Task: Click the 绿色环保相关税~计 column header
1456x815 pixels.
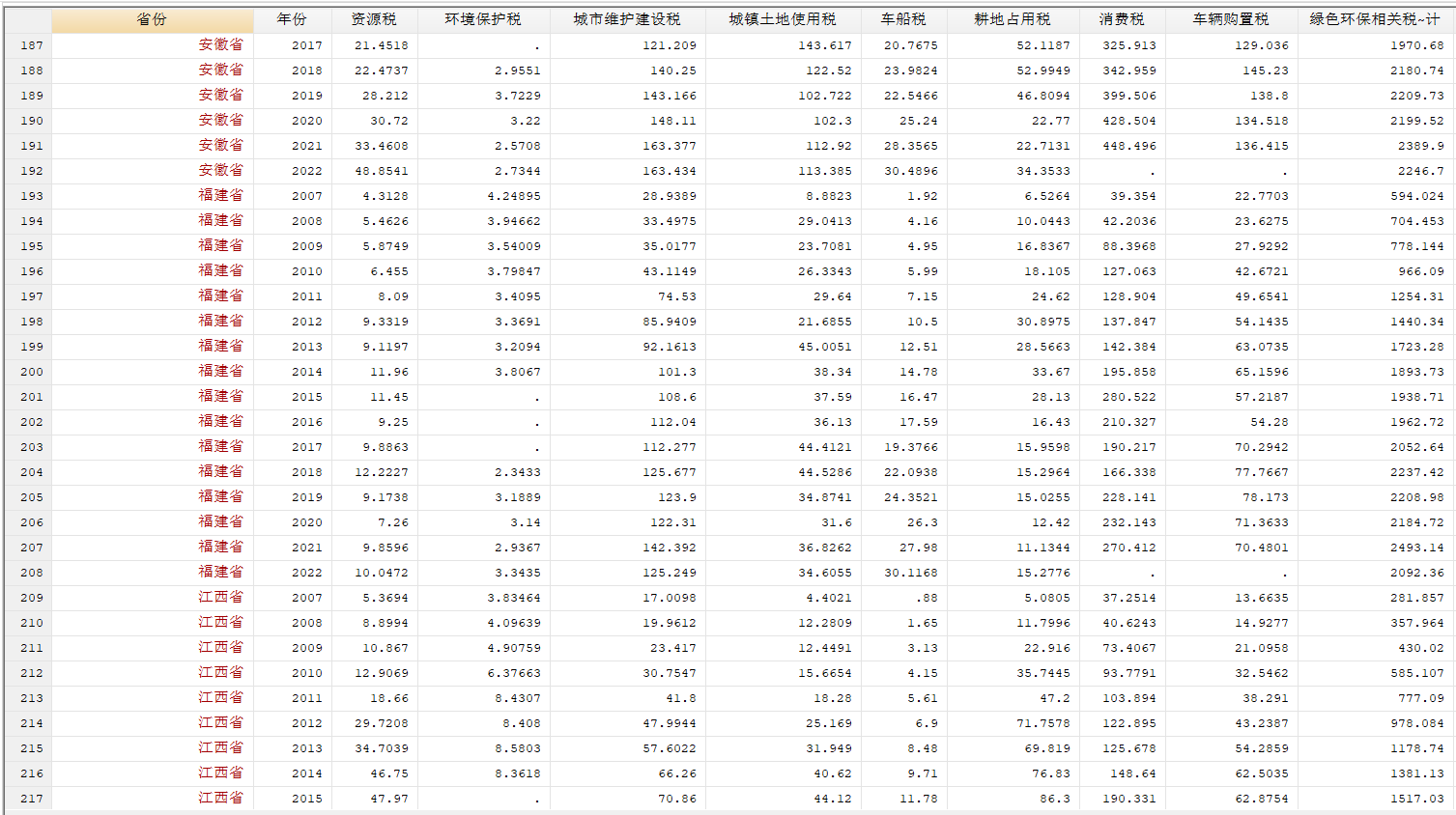Action: 1375,19
